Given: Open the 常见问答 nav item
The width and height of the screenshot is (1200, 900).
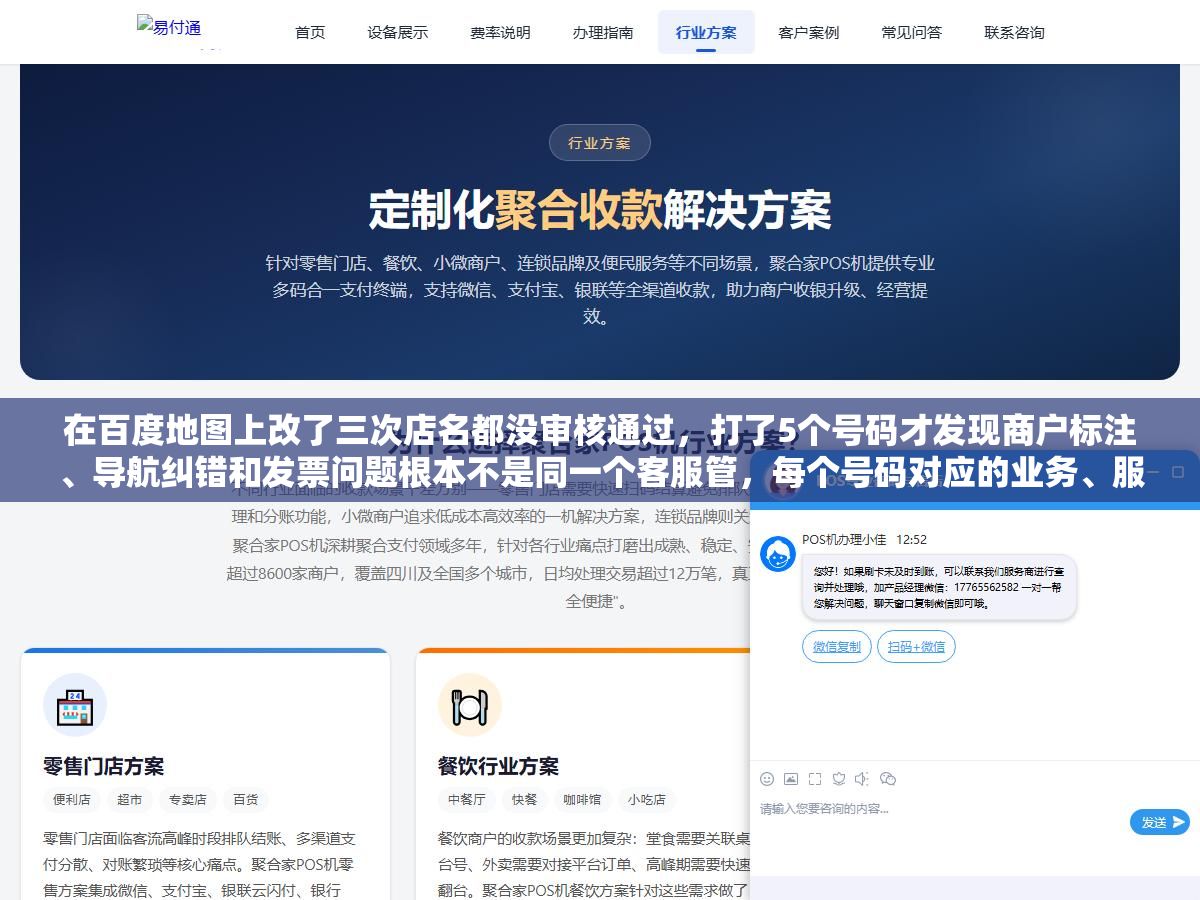Looking at the screenshot, I should click(912, 32).
